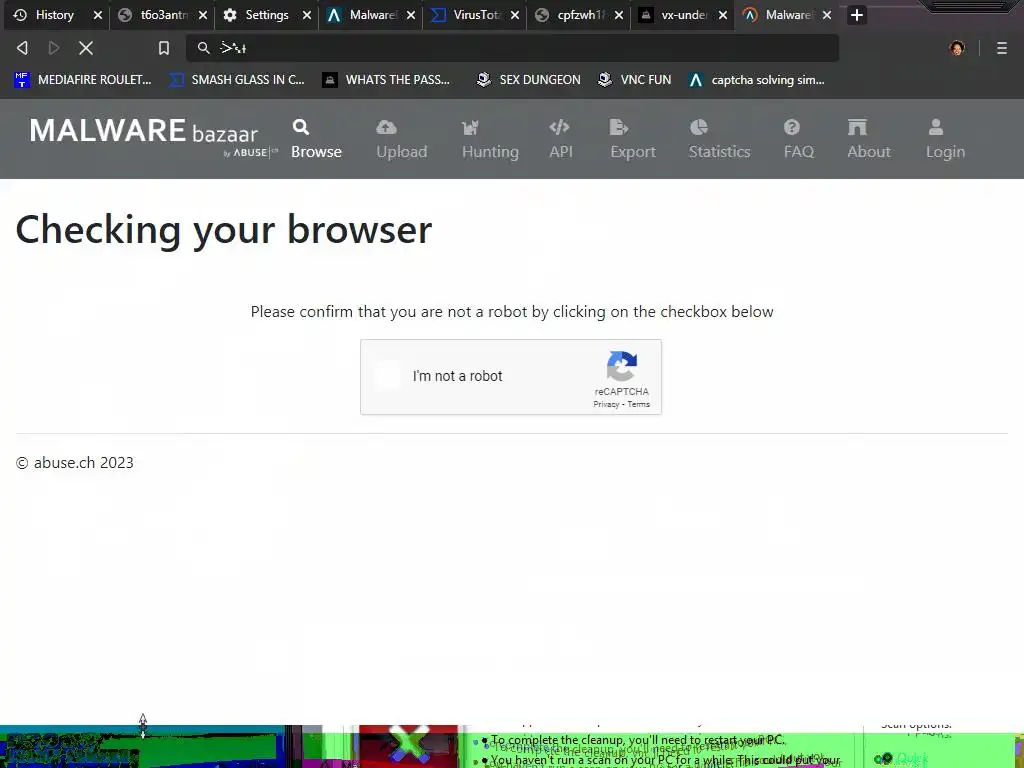1024x768 pixels.
Task: Click the Statistics pie chart icon
Action: [x=699, y=127]
